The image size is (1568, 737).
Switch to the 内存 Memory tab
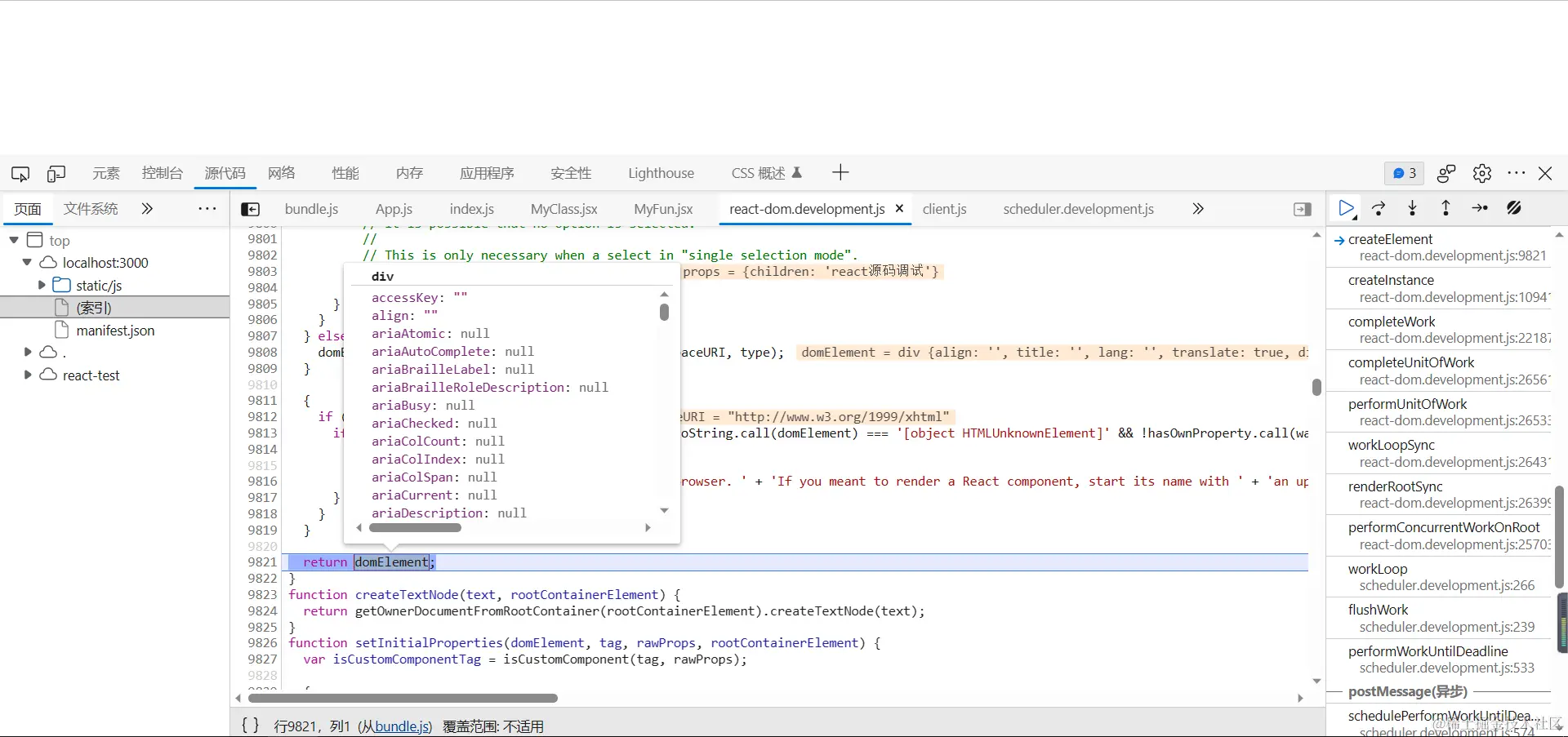pos(410,173)
